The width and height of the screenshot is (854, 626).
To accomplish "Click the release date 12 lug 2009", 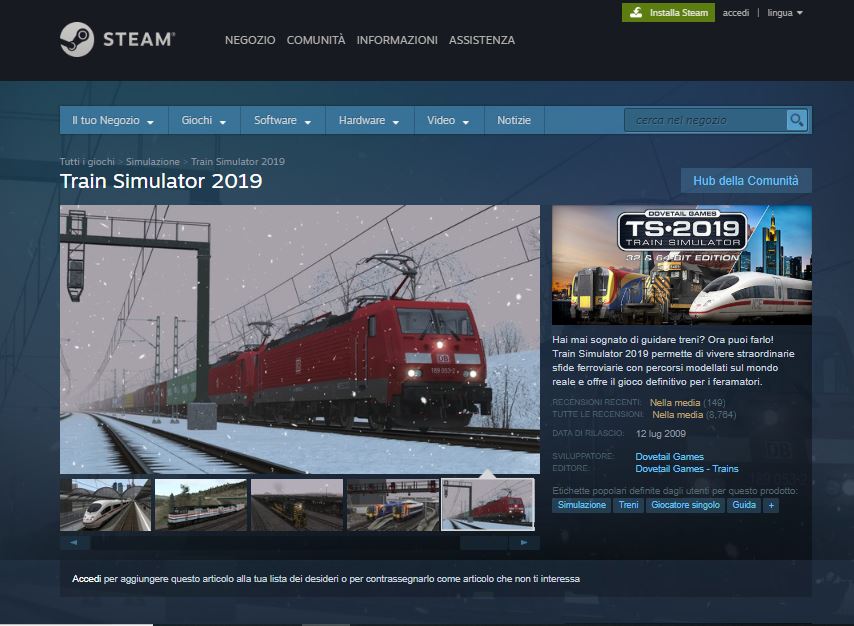I will 661,434.
